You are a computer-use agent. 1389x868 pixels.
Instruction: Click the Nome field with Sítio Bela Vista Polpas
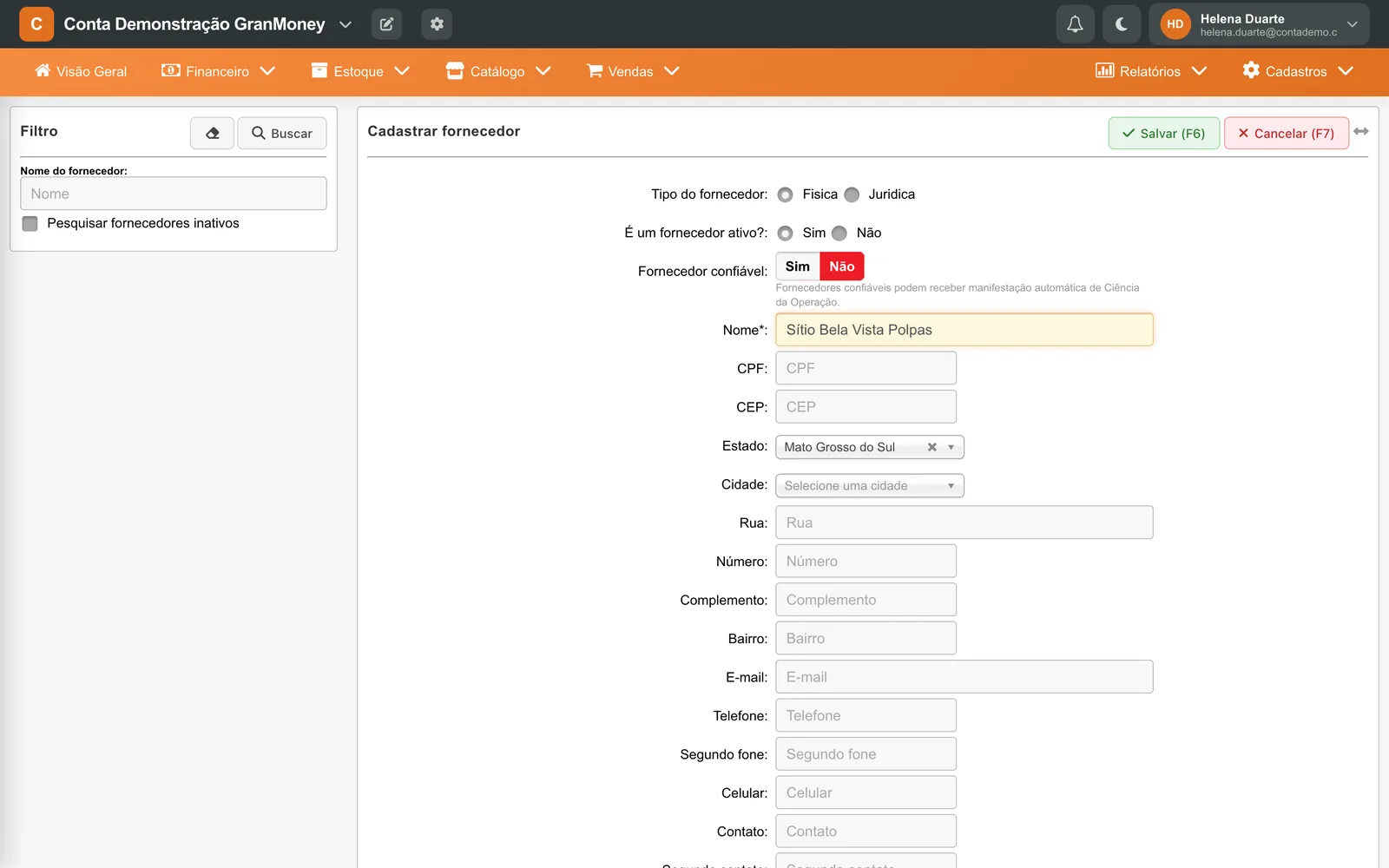coord(964,330)
